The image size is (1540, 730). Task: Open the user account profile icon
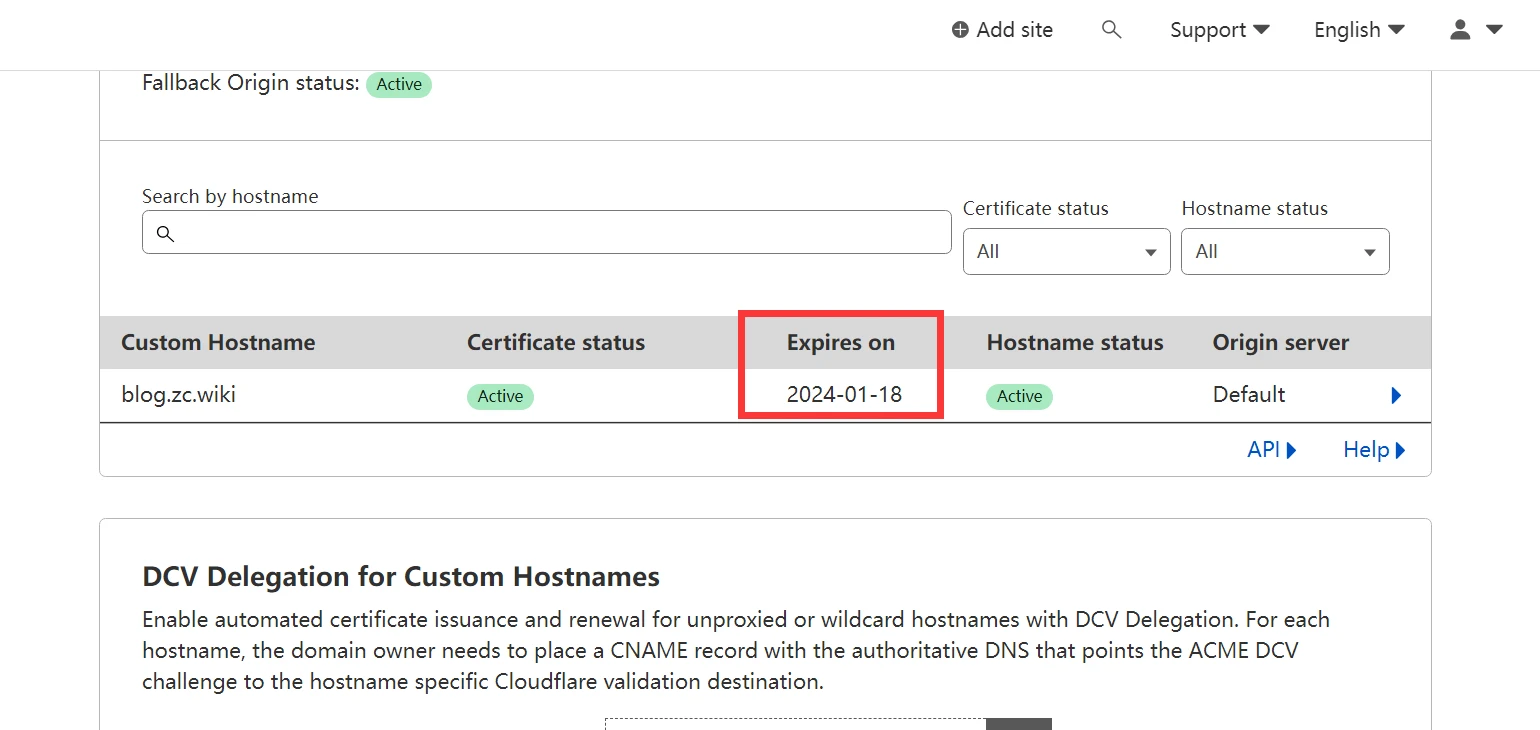1460,30
